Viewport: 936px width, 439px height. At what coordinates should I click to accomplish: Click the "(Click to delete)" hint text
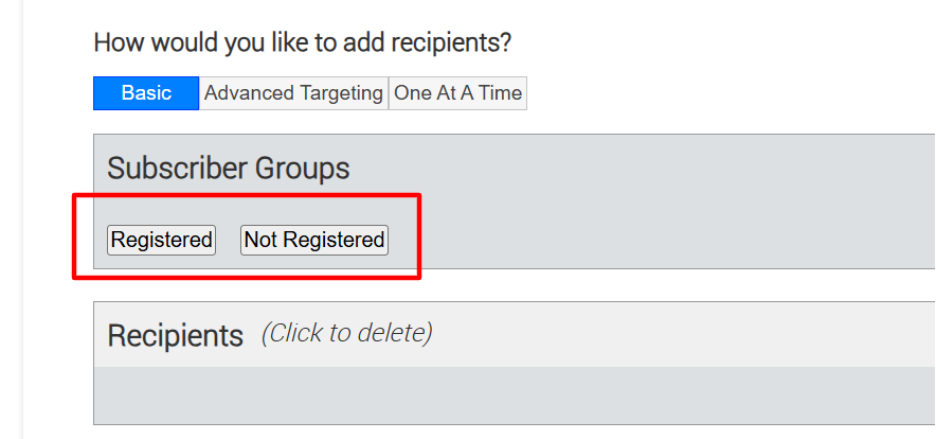coord(346,333)
